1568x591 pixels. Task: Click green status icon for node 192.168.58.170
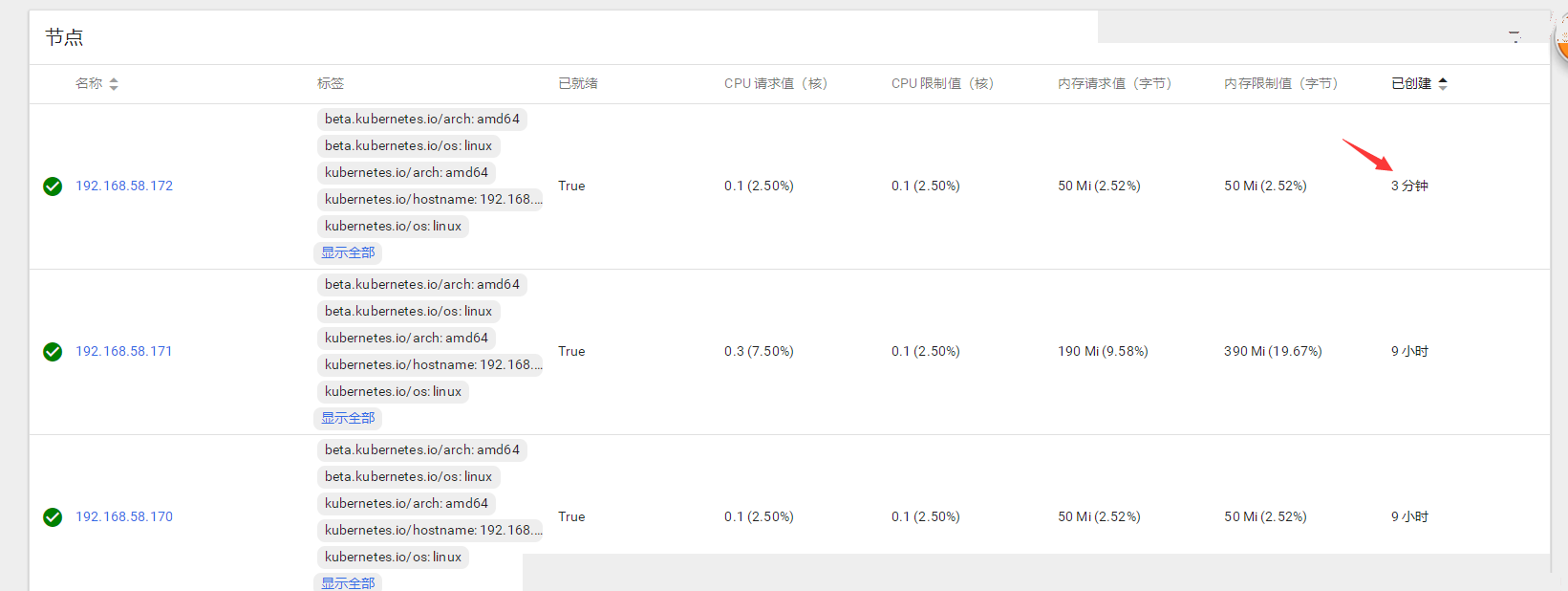(x=53, y=517)
